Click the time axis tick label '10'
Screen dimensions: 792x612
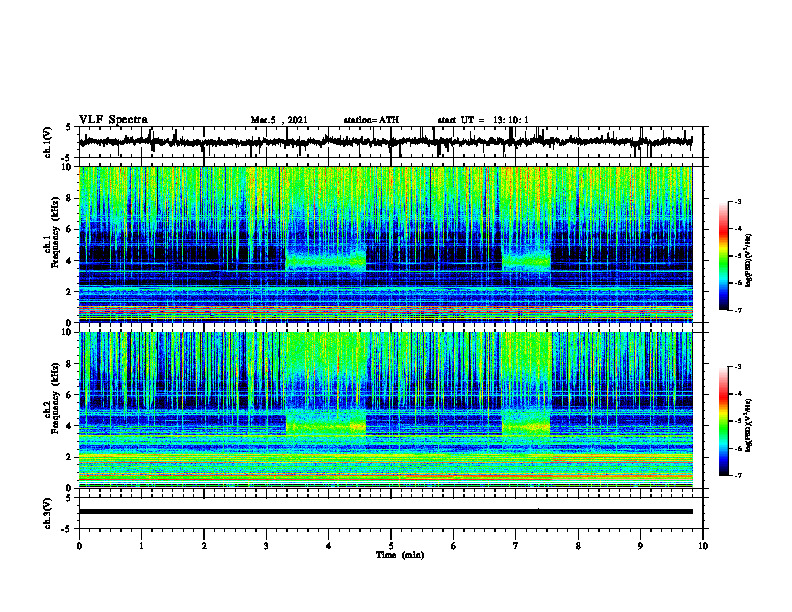703,546
